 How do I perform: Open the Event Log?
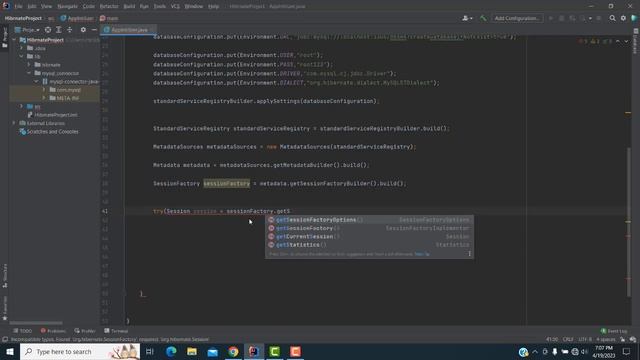[614, 331]
